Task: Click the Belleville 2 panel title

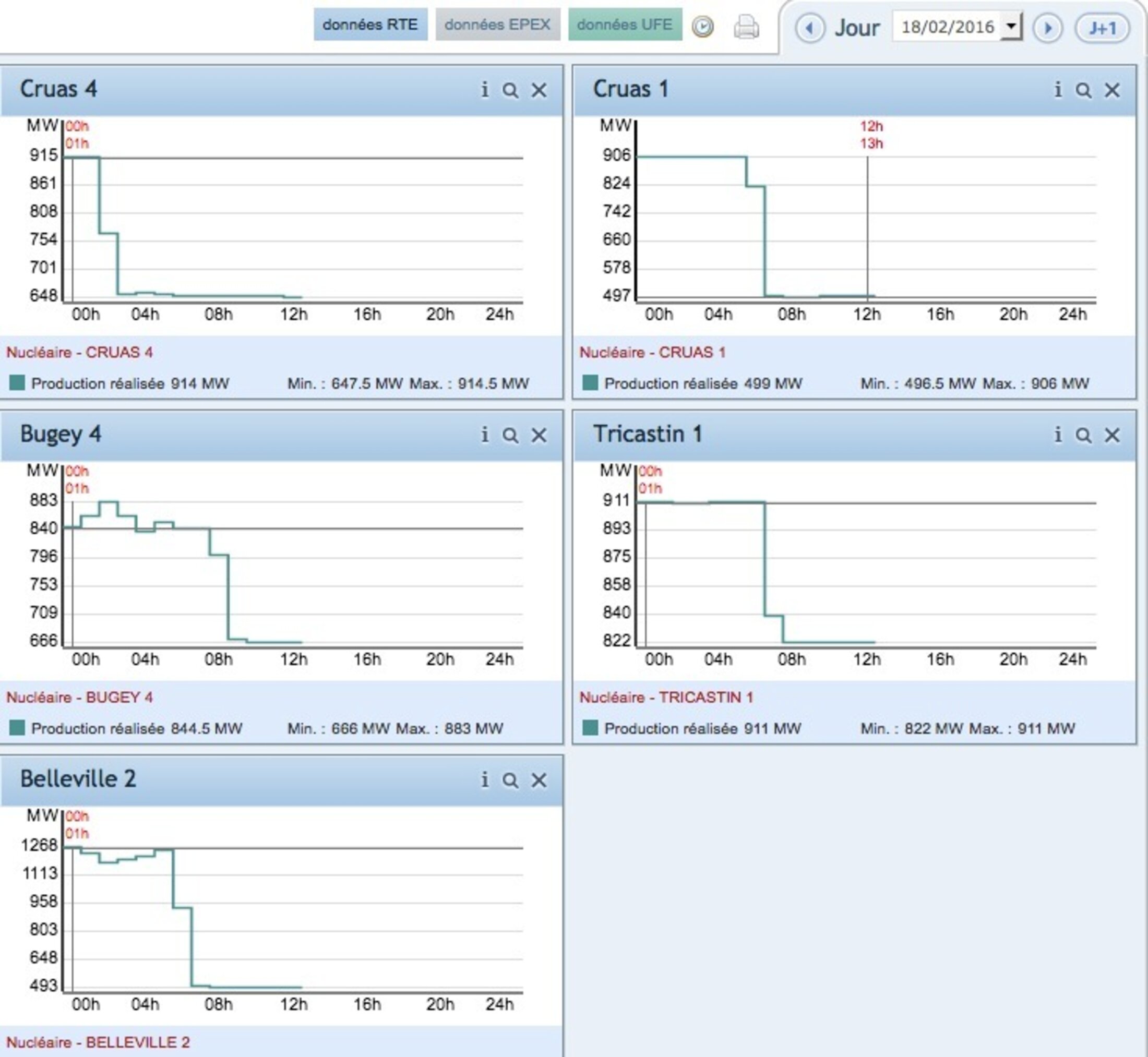Action: 78,779
